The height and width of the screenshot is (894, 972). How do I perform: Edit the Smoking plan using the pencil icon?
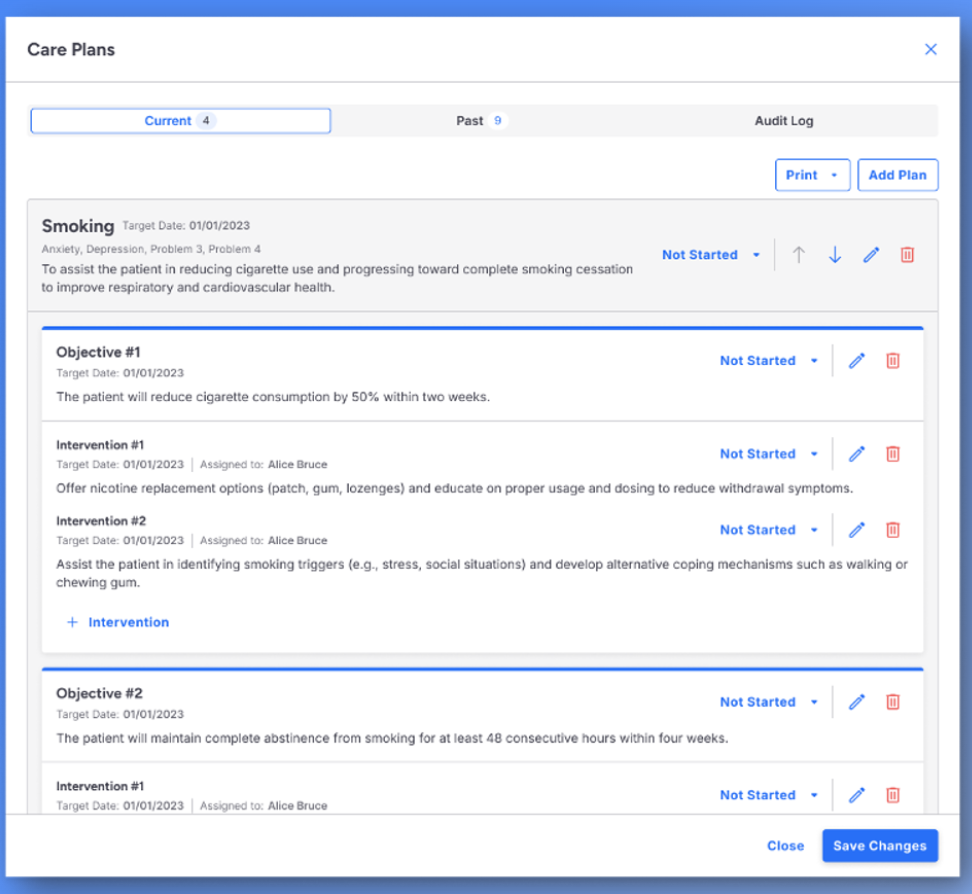click(871, 255)
